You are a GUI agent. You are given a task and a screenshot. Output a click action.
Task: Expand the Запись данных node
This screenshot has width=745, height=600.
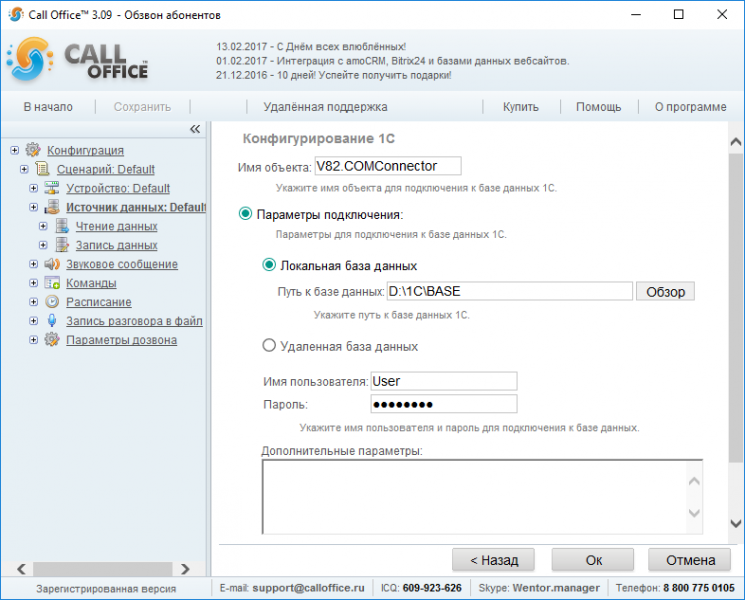click(43, 245)
